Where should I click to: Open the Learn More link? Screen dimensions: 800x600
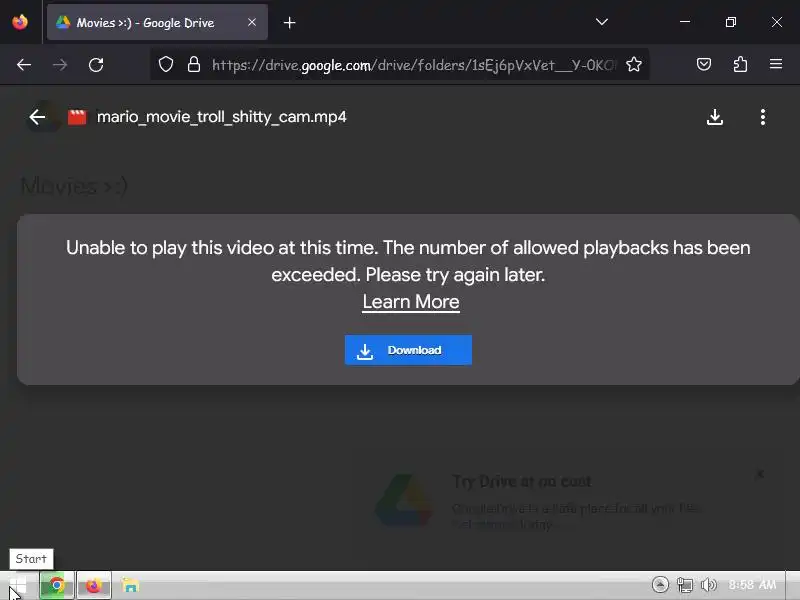click(411, 302)
